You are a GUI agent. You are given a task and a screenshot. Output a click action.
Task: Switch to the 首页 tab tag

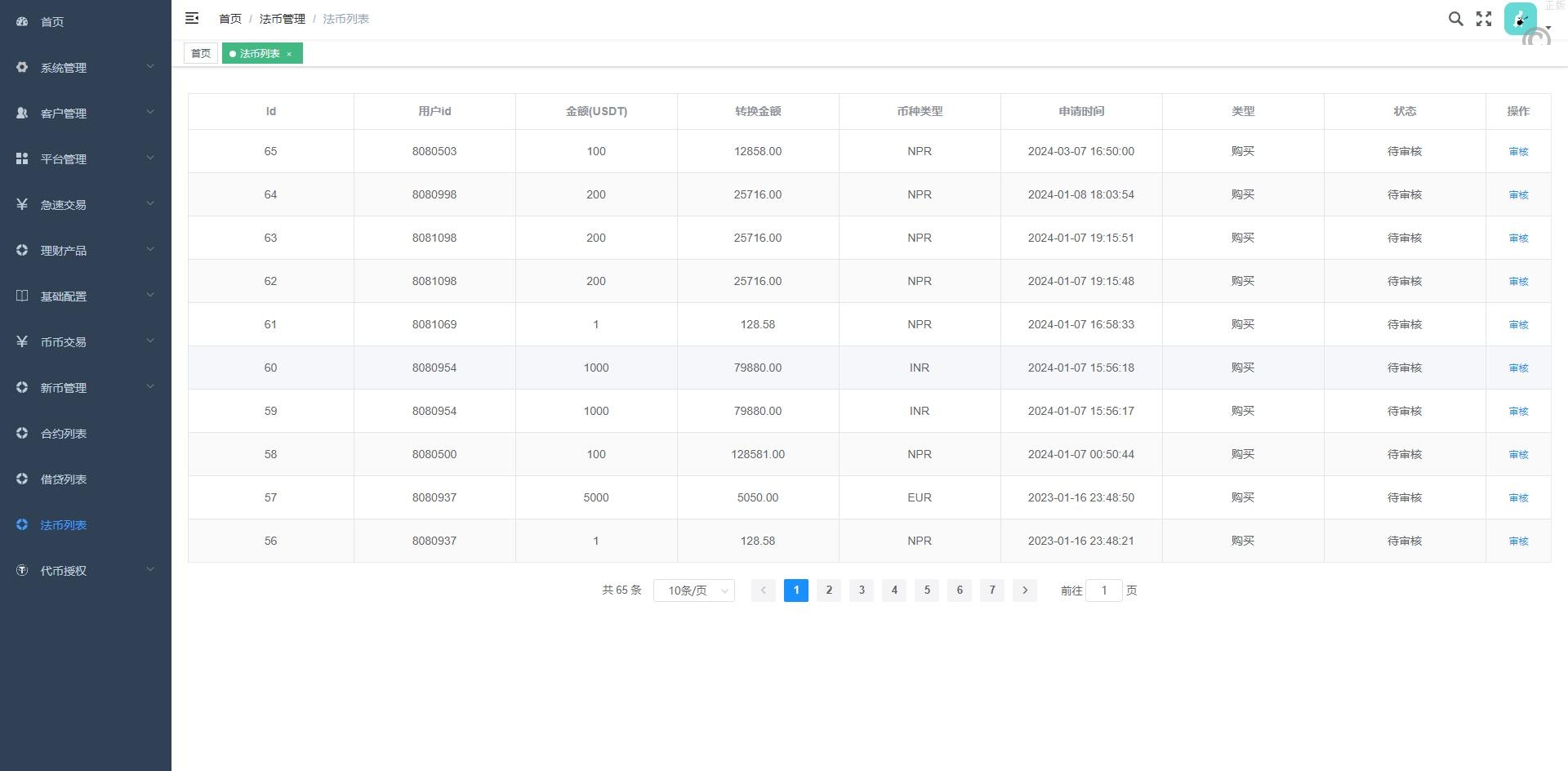201,54
